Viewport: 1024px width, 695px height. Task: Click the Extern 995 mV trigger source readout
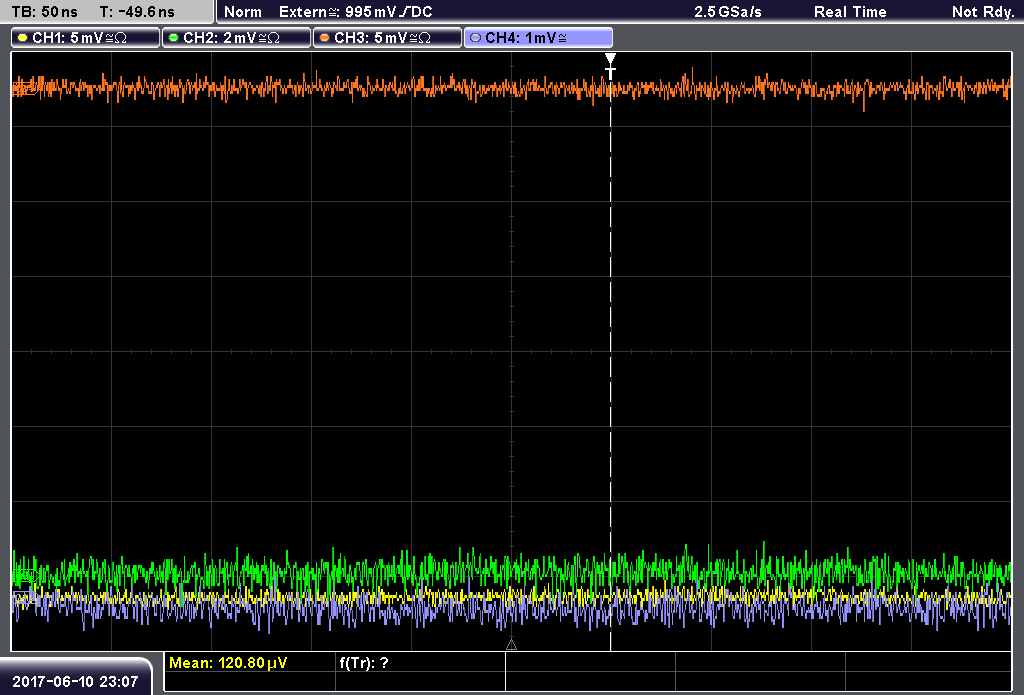click(x=355, y=12)
